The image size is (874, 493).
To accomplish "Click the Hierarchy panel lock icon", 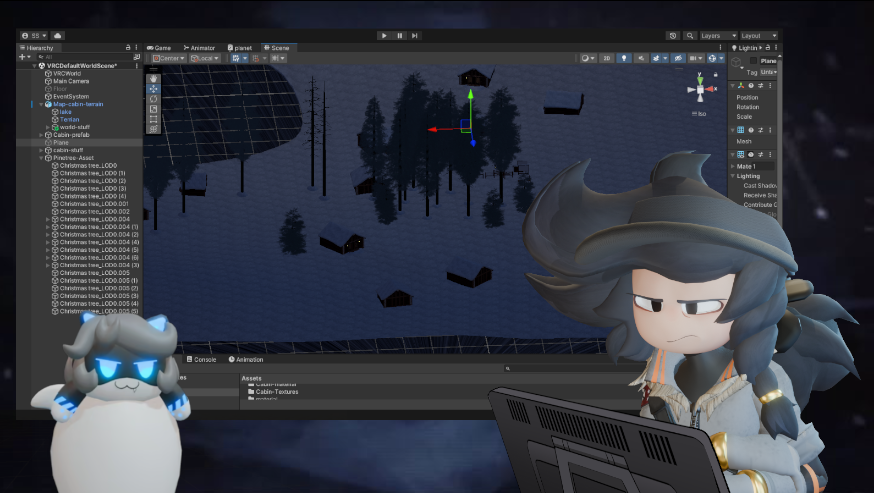I will (128, 47).
